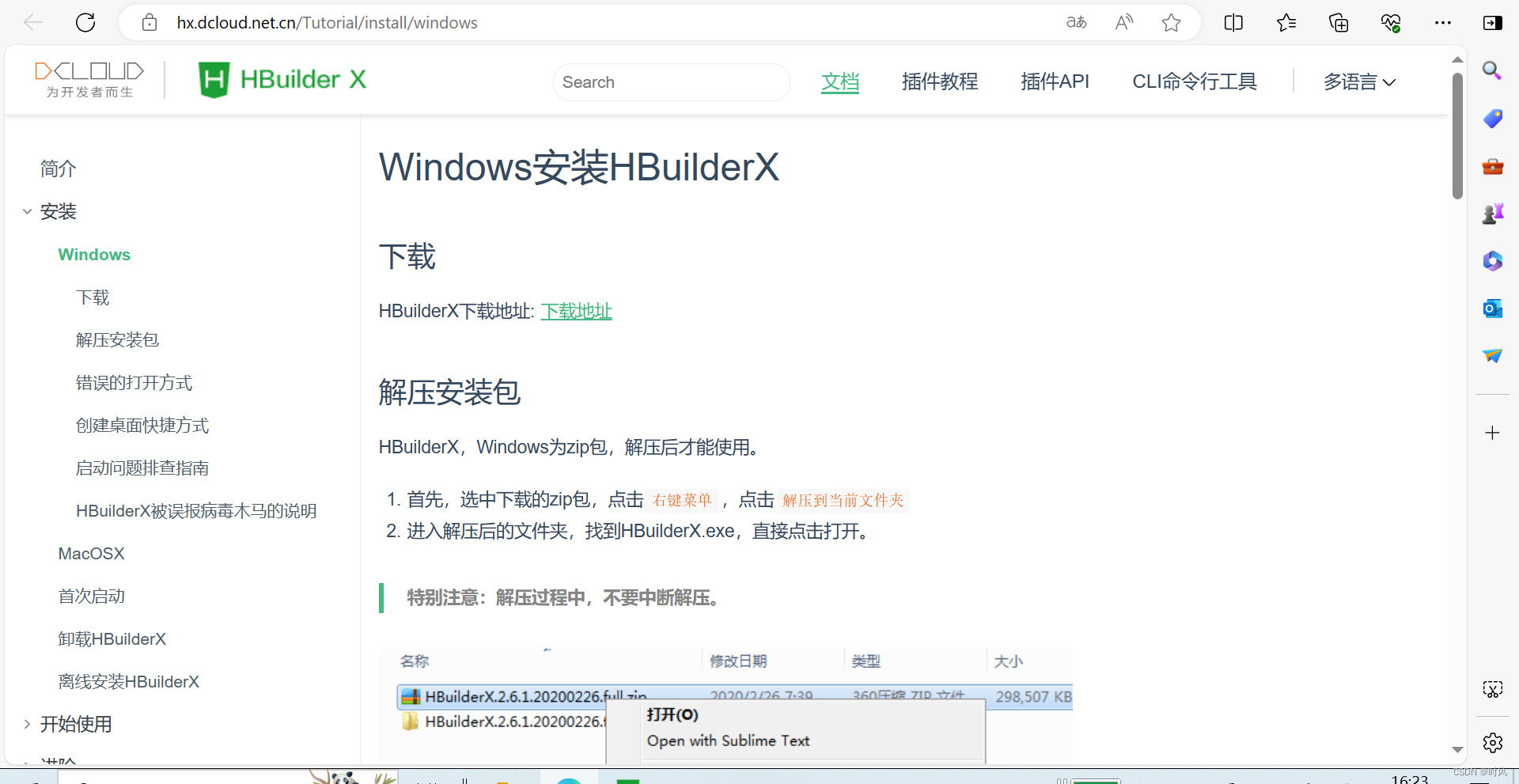This screenshot has width=1519, height=784.
Task: Click the Search input field
Action: click(x=671, y=82)
